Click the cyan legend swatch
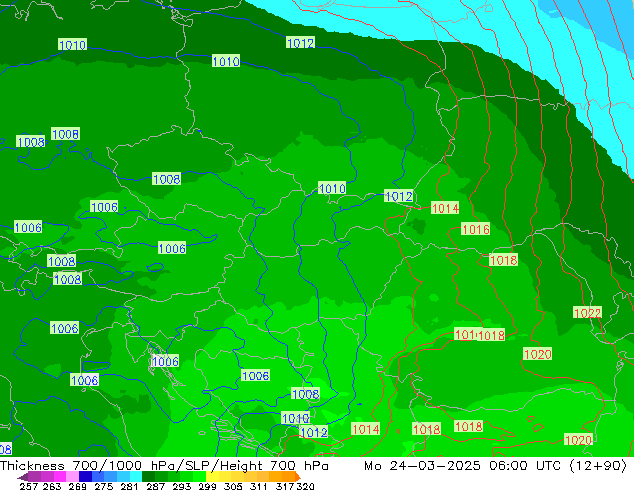This screenshot has width=634, height=490. click(x=136, y=477)
